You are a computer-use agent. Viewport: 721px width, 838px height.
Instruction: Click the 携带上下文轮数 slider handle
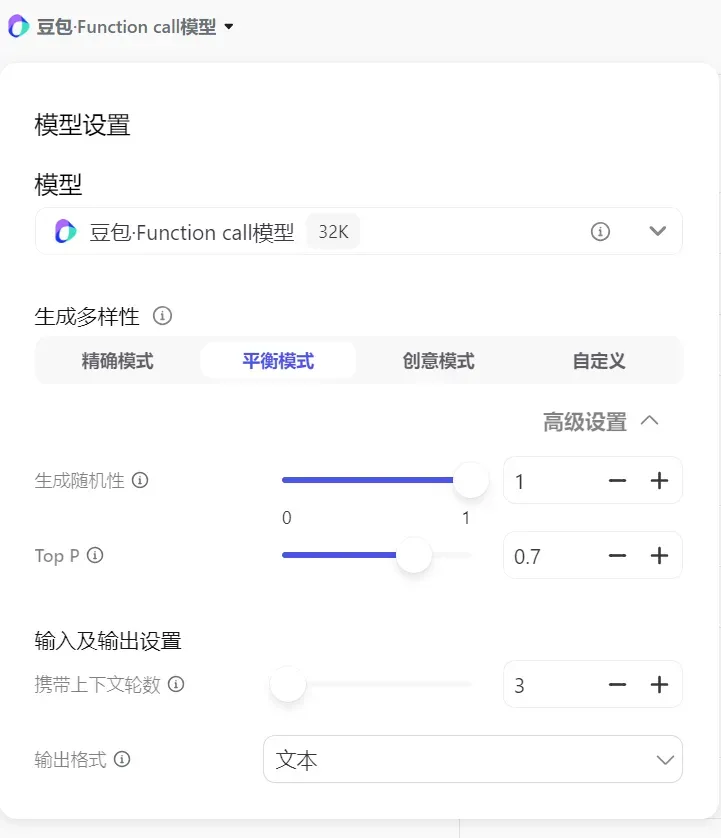288,684
